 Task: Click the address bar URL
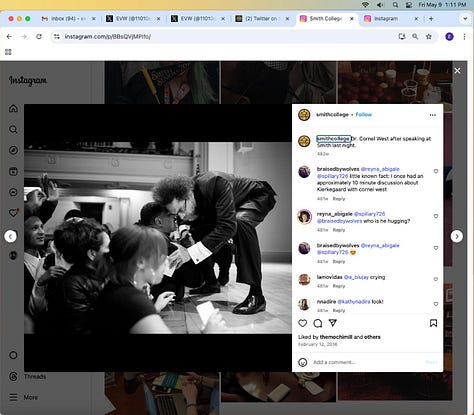pyautogui.click(x=108, y=36)
